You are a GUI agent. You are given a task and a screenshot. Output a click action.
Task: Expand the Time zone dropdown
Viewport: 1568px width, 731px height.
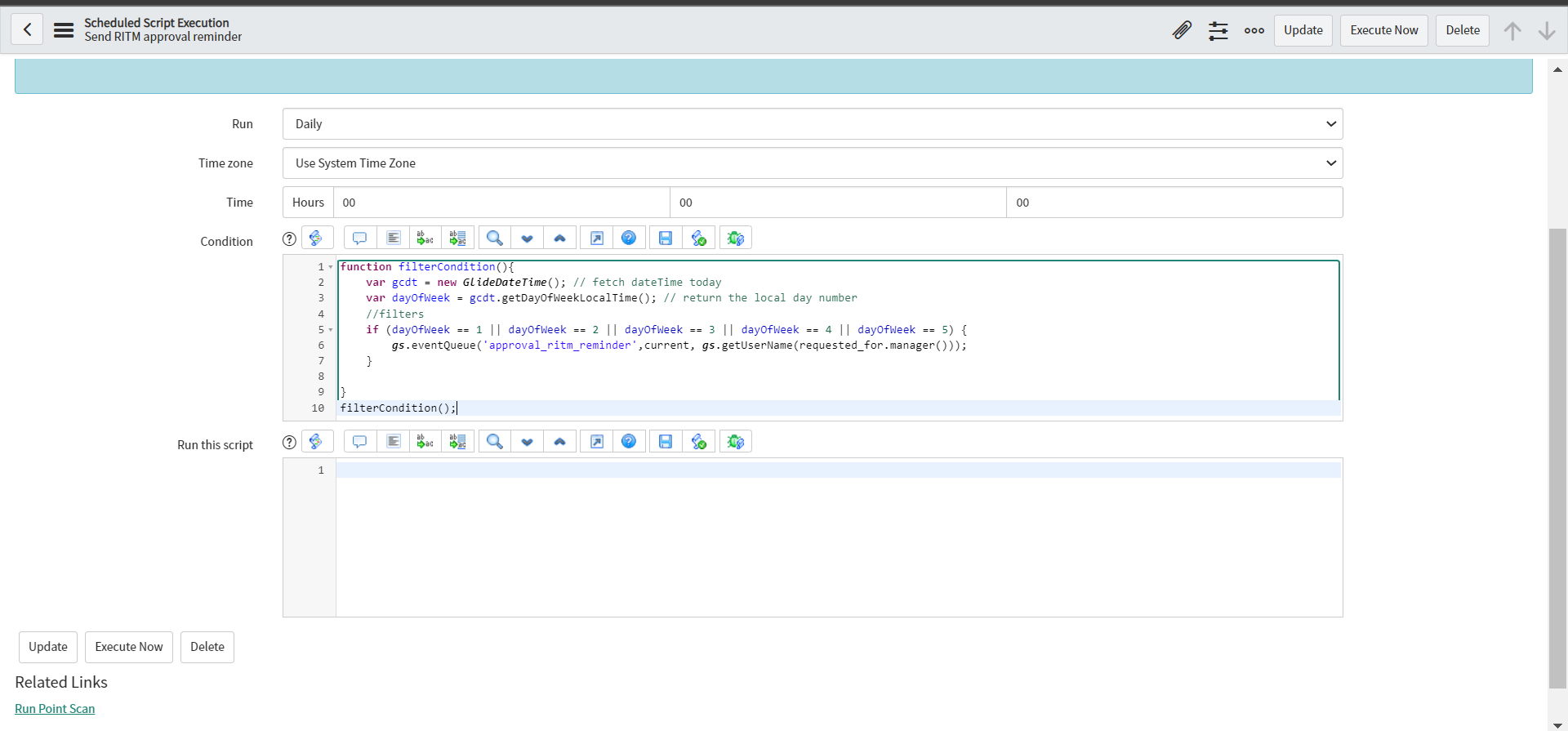[x=812, y=163]
